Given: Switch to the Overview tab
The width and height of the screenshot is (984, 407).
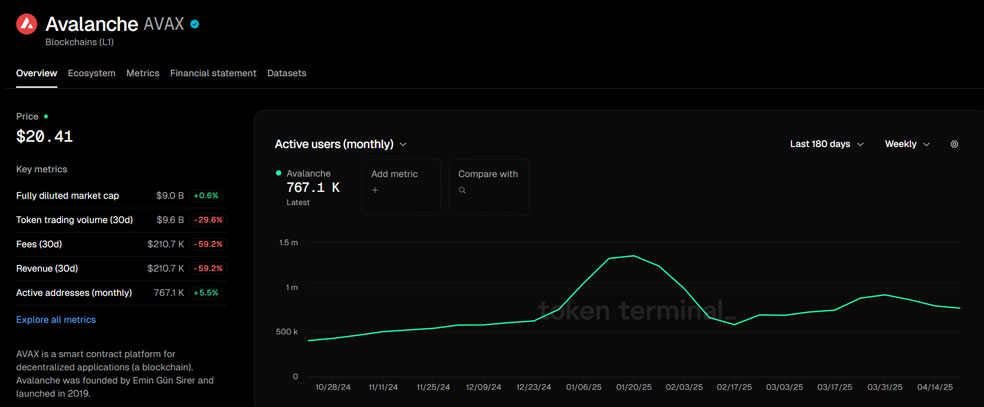Looking at the screenshot, I should coord(36,73).
